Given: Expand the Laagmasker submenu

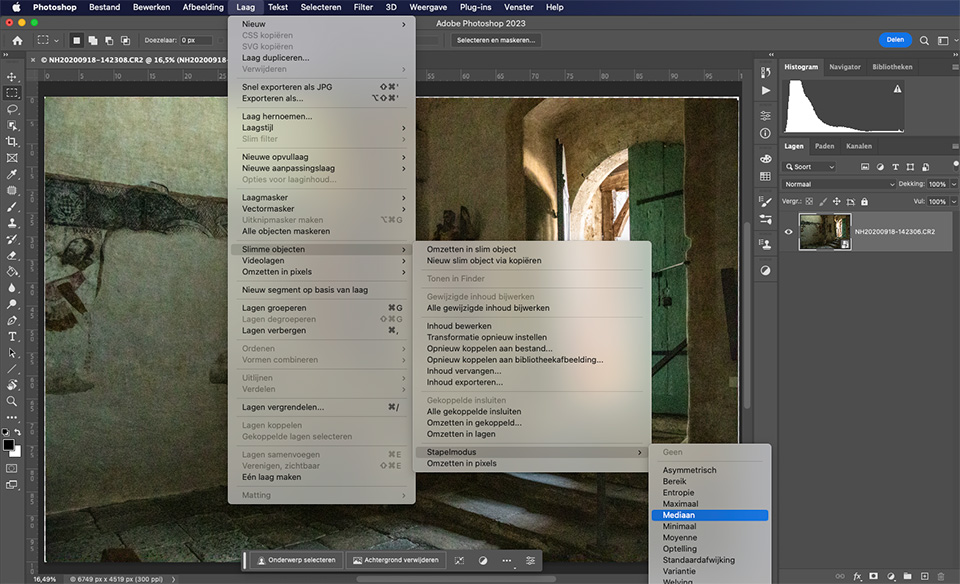Looking at the screenshot, I should click(321, 197).
